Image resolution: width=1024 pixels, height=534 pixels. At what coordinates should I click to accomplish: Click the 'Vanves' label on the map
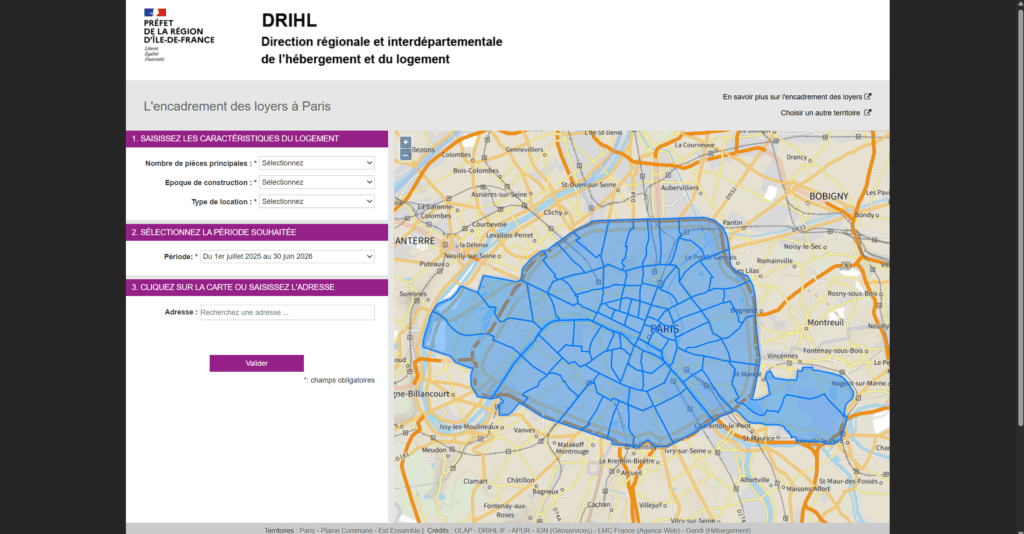[524, 430]
